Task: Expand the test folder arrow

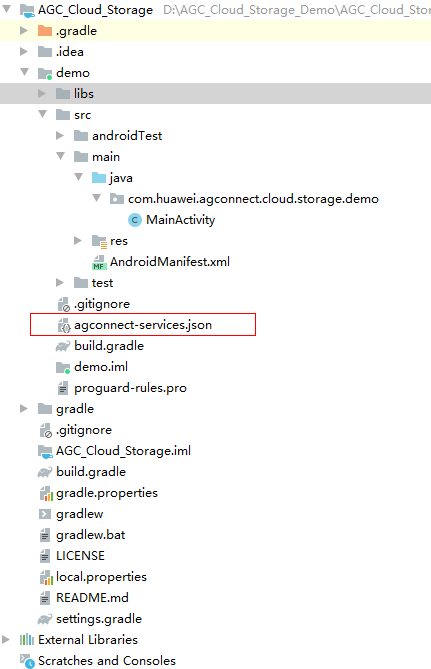Action: coord(60,282)
